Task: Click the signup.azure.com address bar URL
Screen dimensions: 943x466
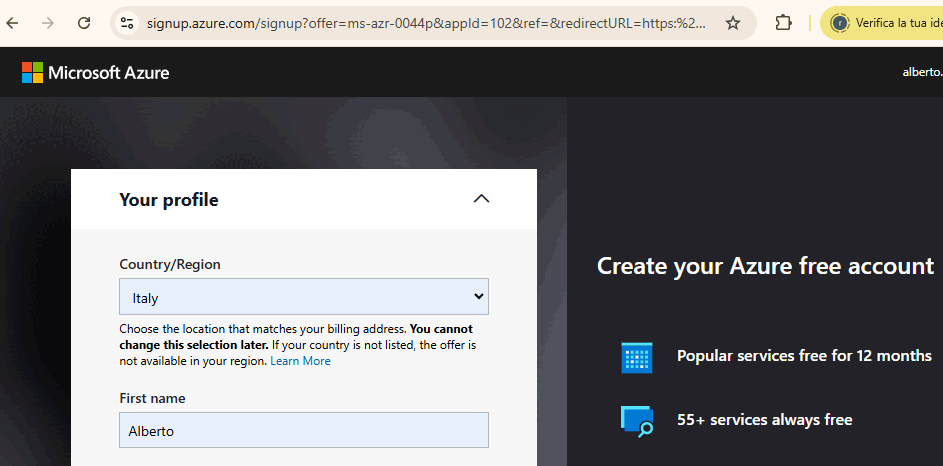Action: point(426,23)
